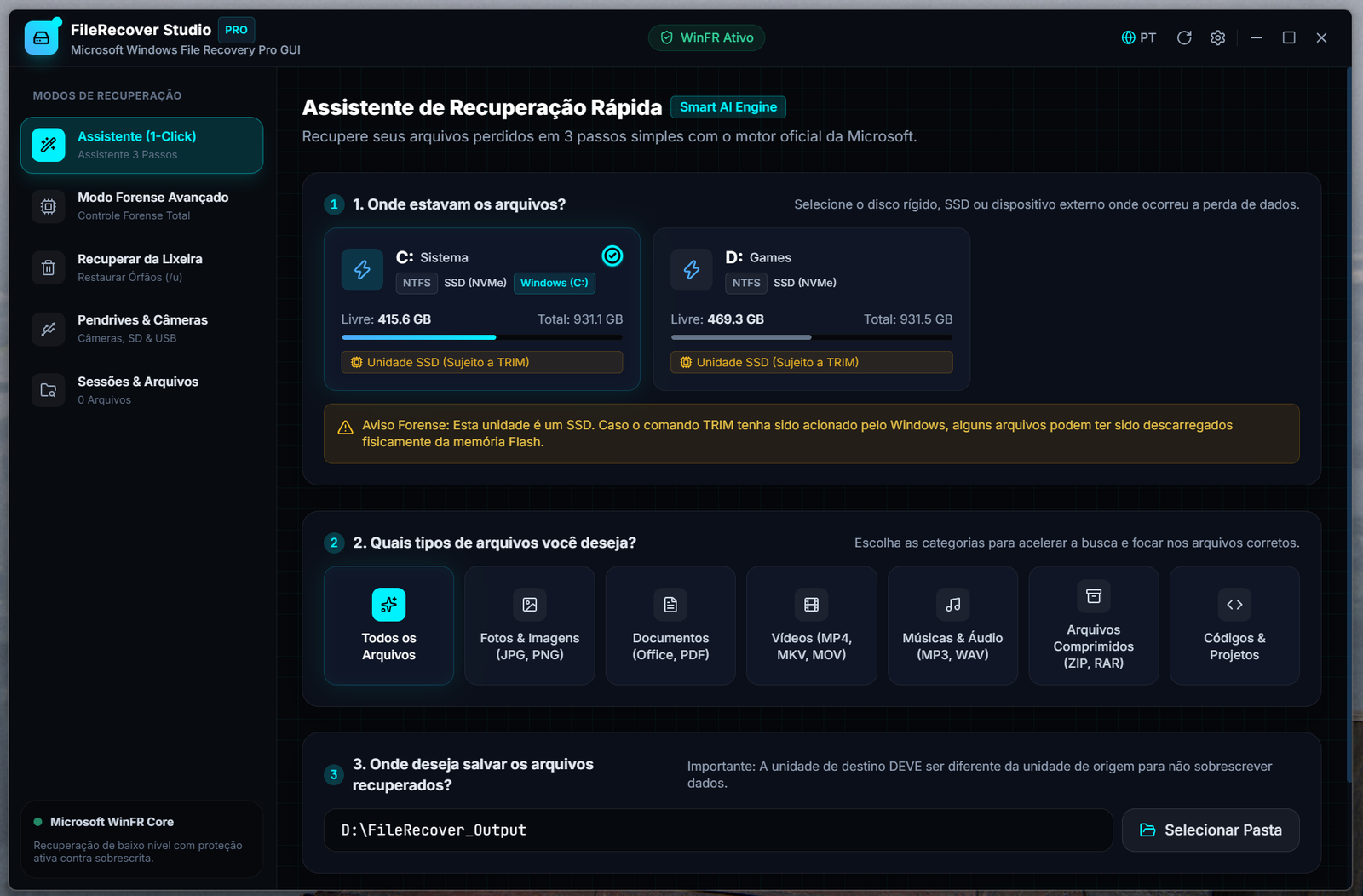Toggle Códigos & Projetos category
The width and height of the screenshot is (1363, 896).
1234,625
